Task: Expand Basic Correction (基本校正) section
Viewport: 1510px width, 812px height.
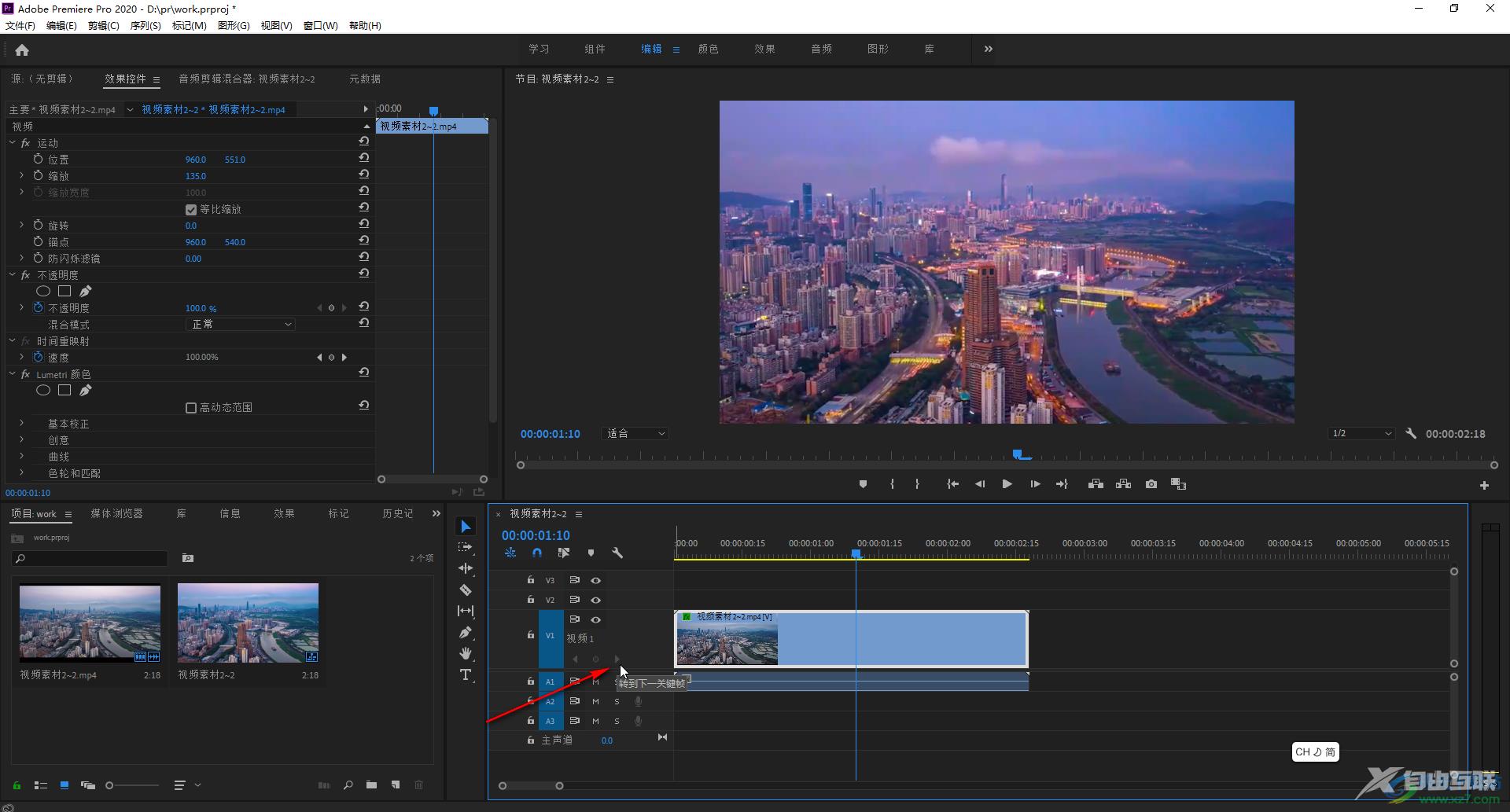Action: (21, 423)
